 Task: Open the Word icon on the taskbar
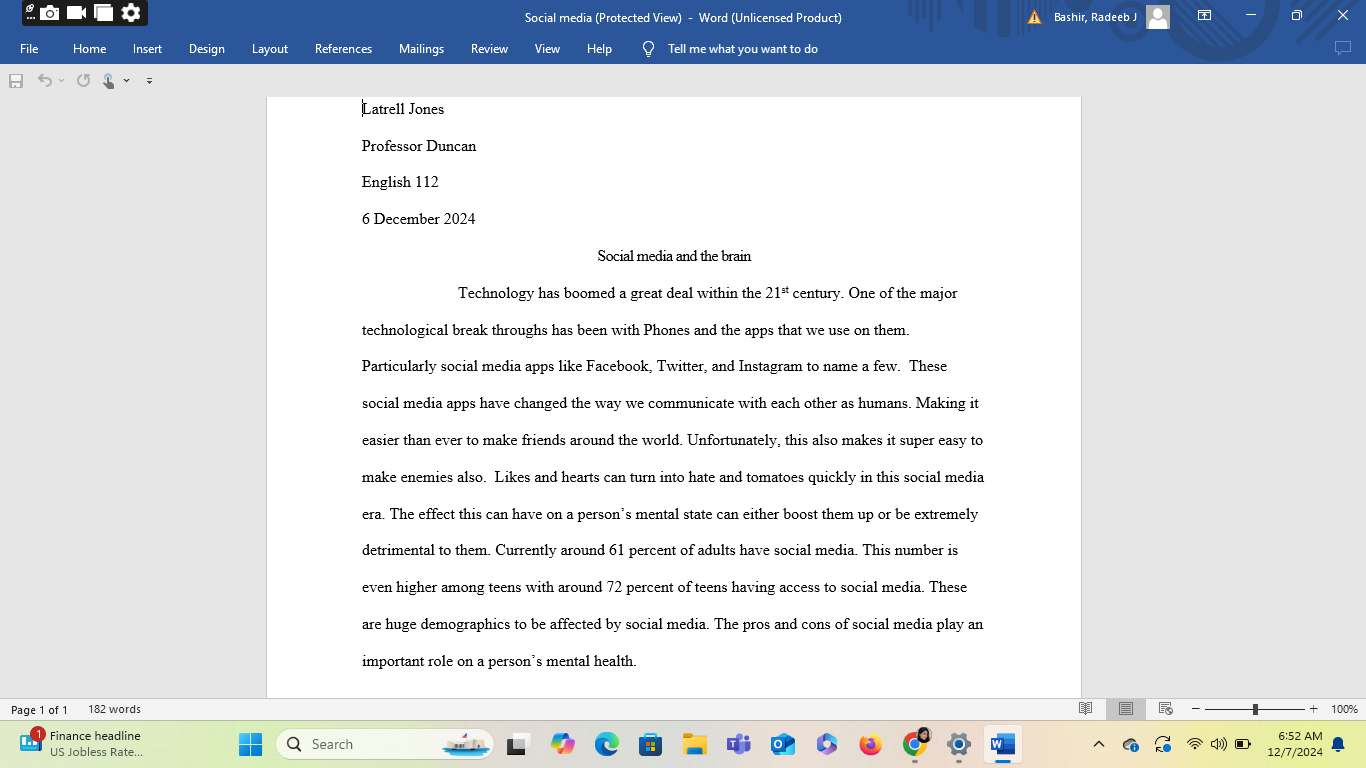click(x=1001, y=744)
